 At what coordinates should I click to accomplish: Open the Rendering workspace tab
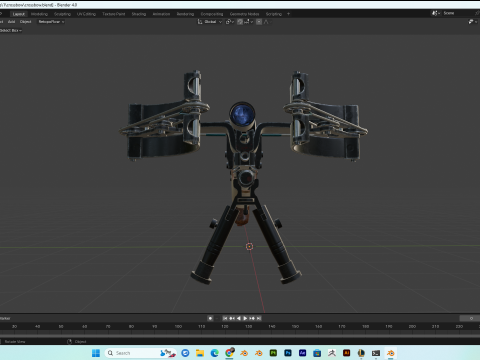185,14
